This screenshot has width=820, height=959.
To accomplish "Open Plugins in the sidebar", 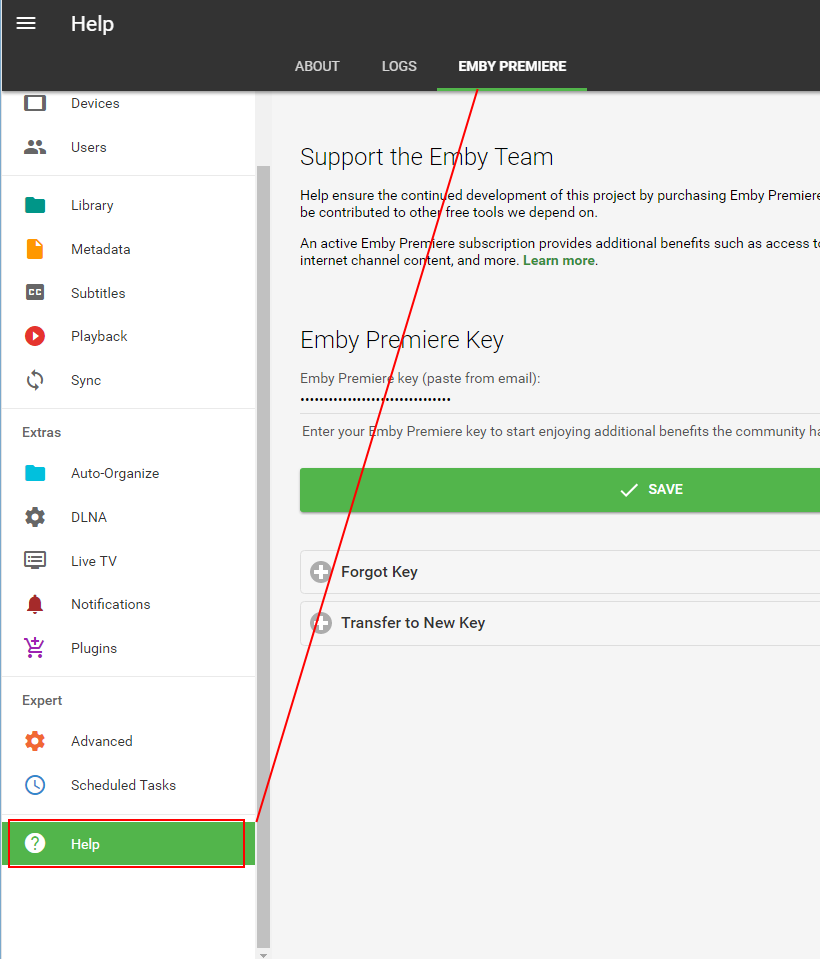I will point(128,648).
